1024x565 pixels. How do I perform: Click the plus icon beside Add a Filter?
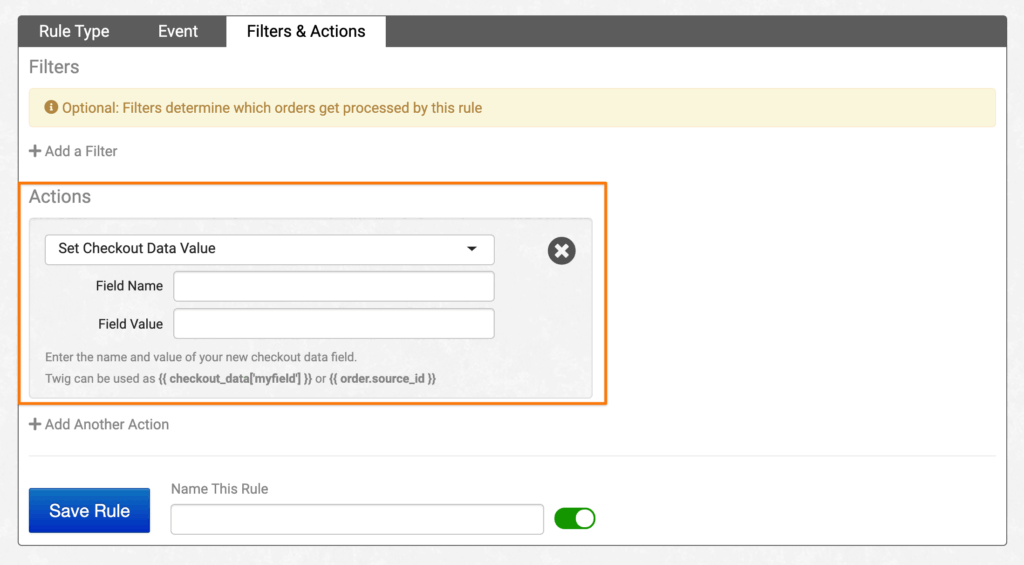(35, 151)
